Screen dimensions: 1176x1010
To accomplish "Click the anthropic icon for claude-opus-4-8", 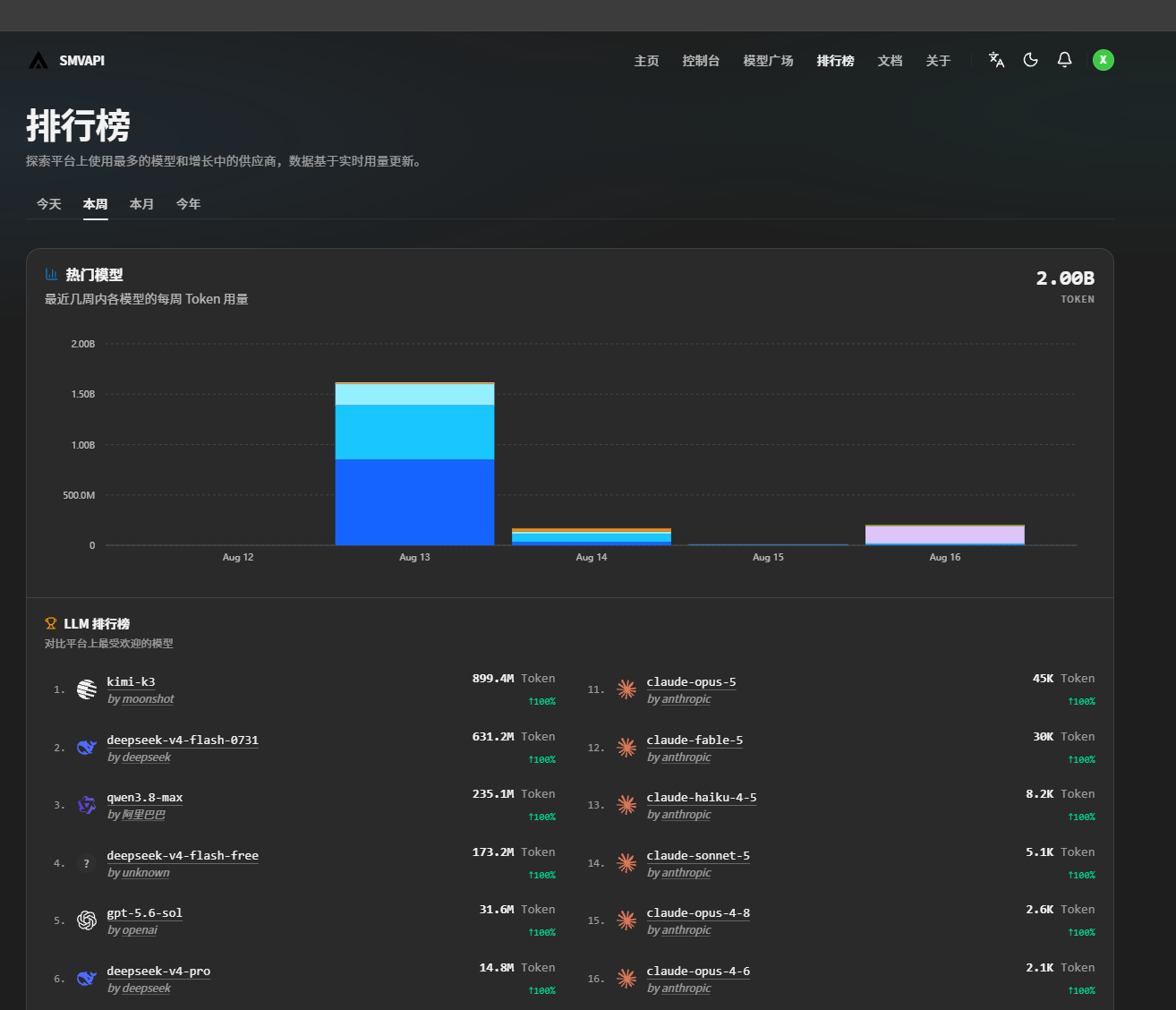I will (626, 920).
